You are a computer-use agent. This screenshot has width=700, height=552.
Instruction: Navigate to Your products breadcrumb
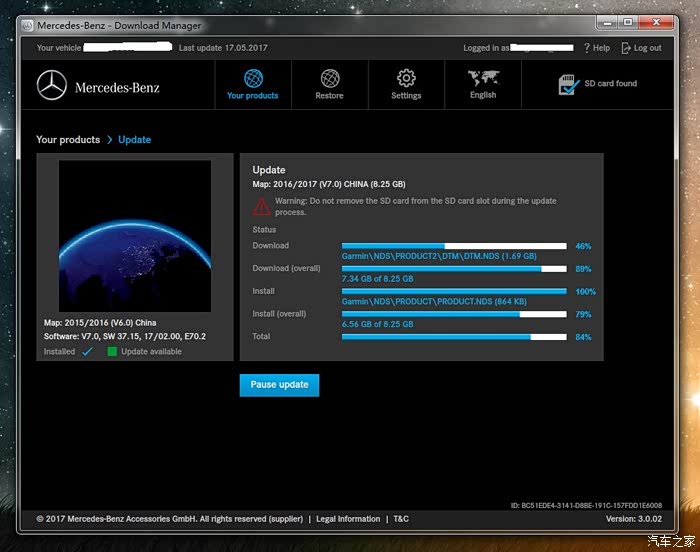click(x=68, y=140)
